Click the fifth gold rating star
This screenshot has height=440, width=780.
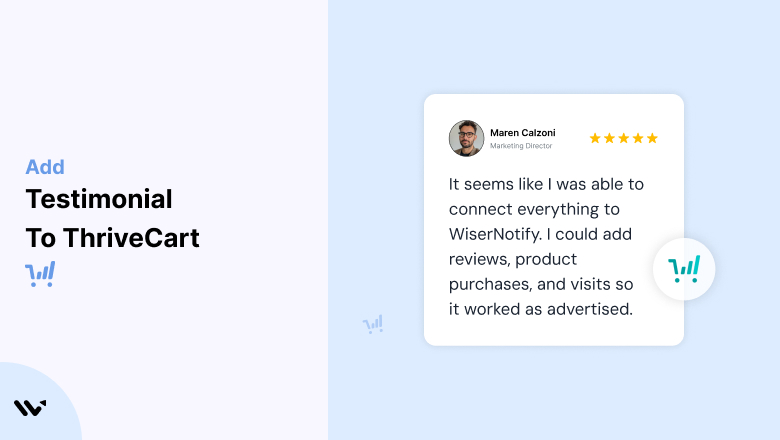[x=653, y=138]
